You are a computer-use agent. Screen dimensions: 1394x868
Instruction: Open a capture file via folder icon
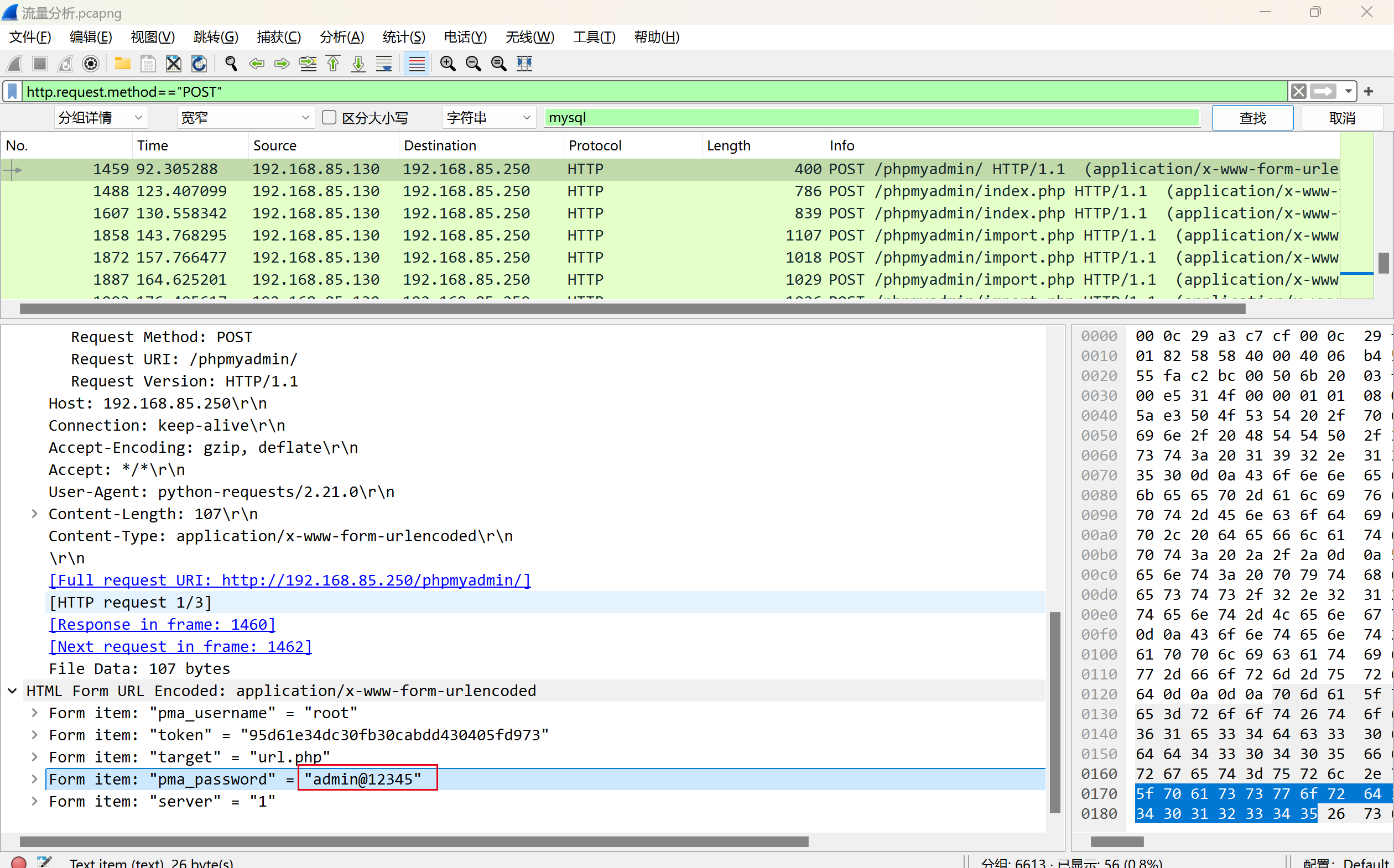pyautogui.click(x=122, y=63)
